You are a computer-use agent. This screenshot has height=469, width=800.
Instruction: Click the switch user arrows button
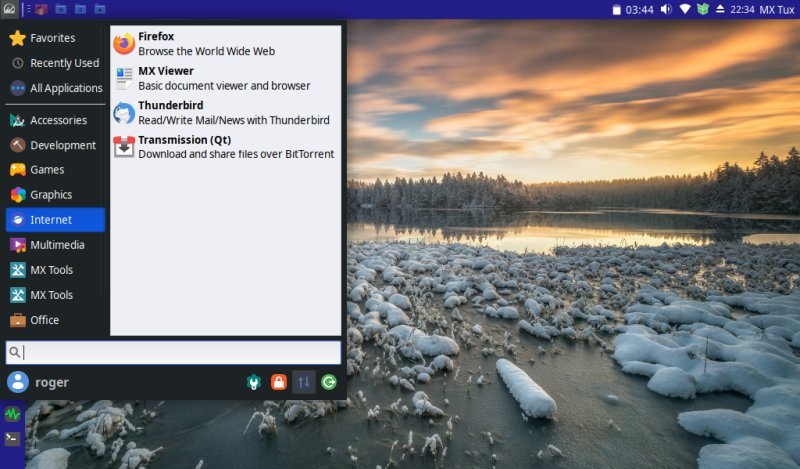(x=304, y=382)
